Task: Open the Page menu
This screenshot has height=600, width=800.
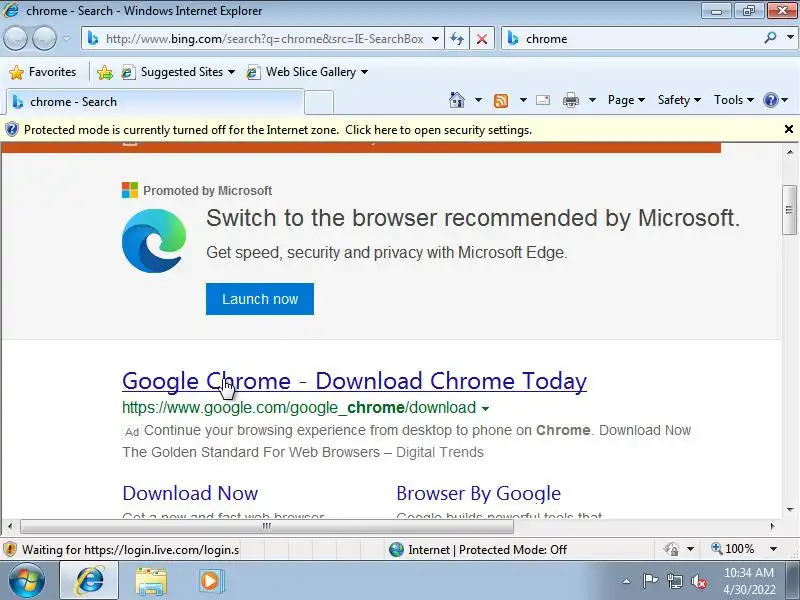Action: pyautogui.click(x=626, y=100)
